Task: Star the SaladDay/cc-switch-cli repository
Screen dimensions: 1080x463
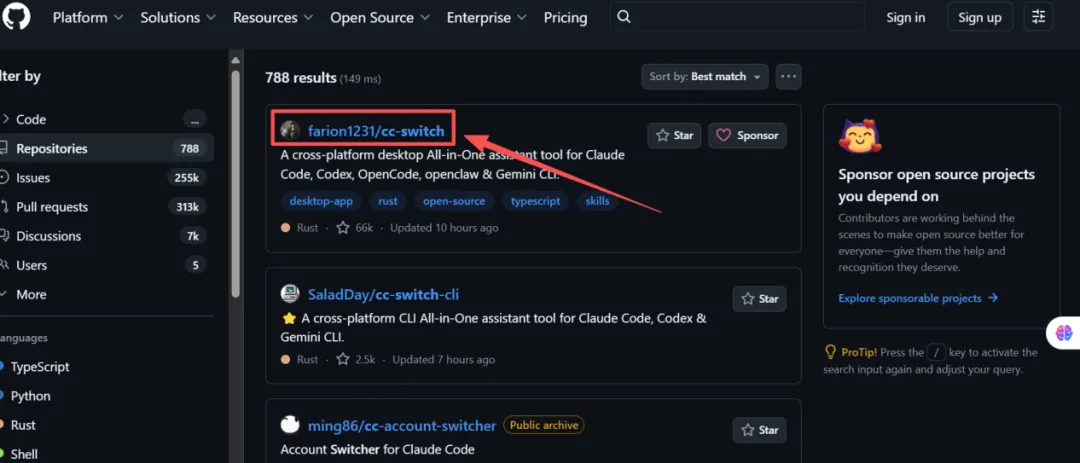Action: [x=760, y=299]
